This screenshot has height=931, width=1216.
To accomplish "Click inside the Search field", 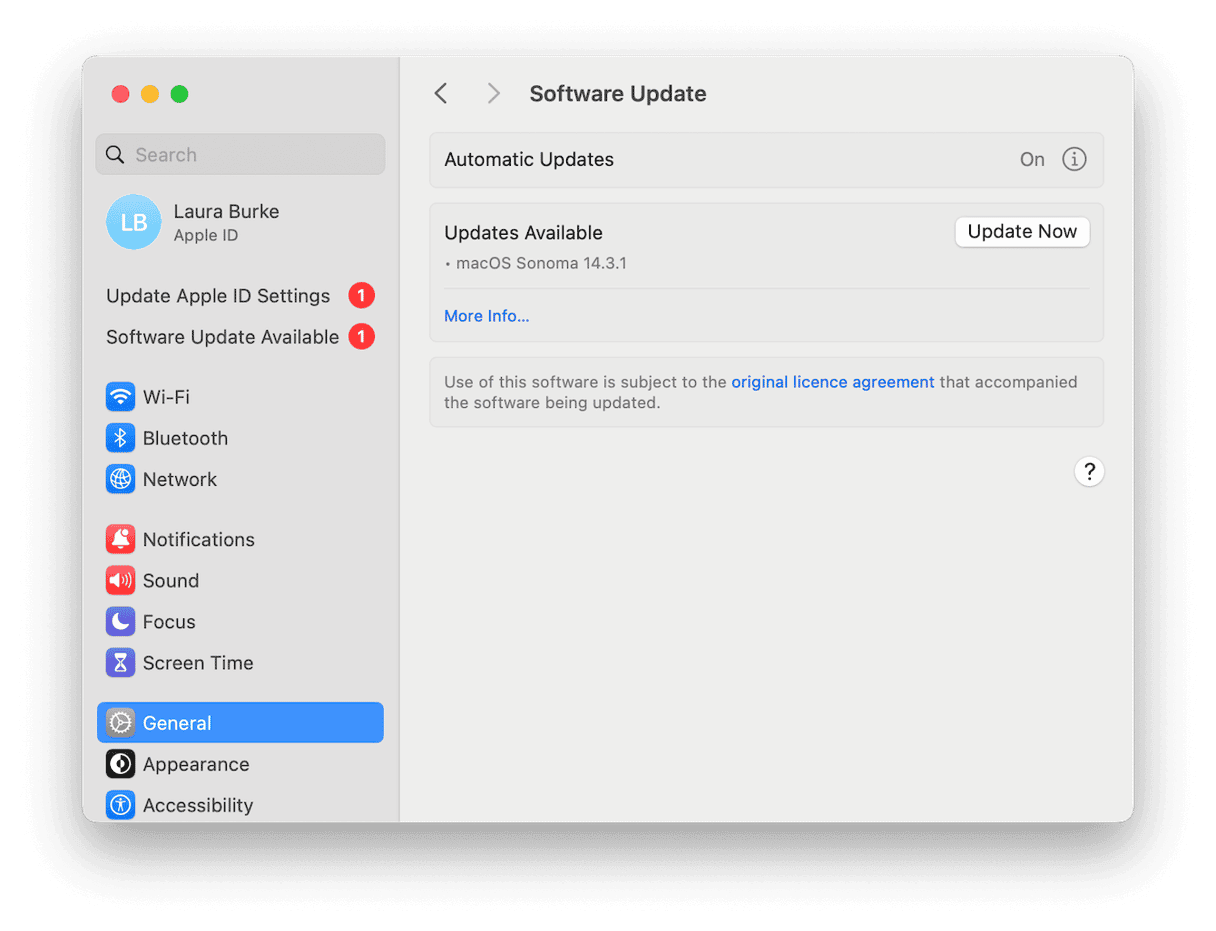I will 240,154.
